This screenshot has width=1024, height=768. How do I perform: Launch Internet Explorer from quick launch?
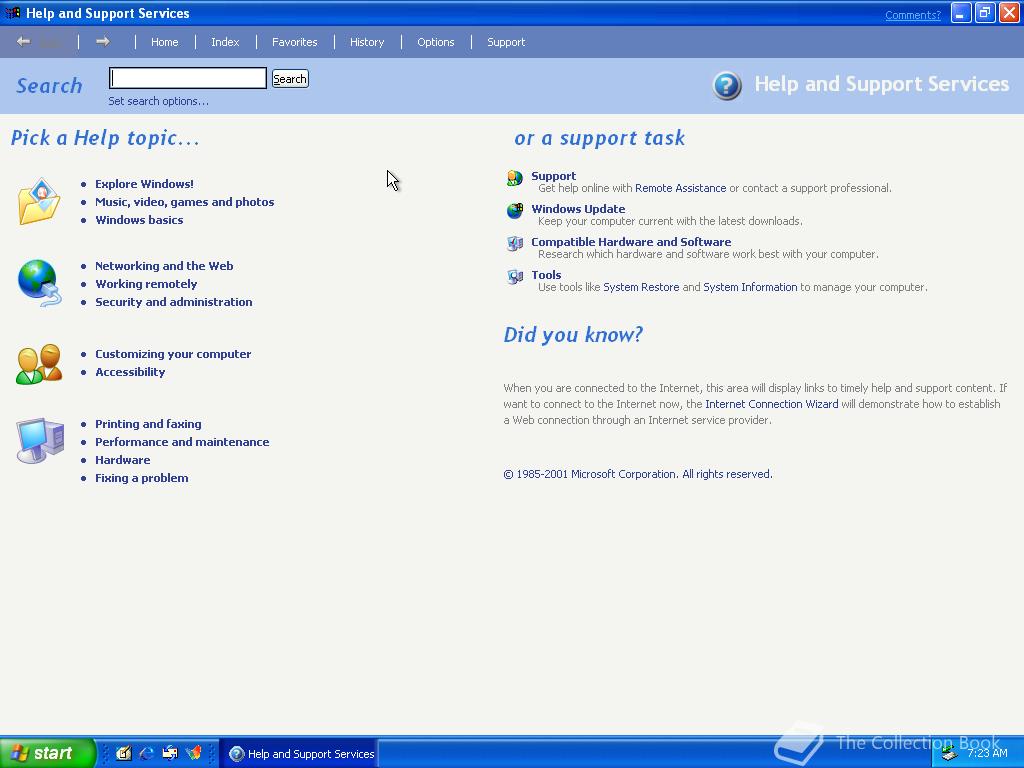point(147,753)
